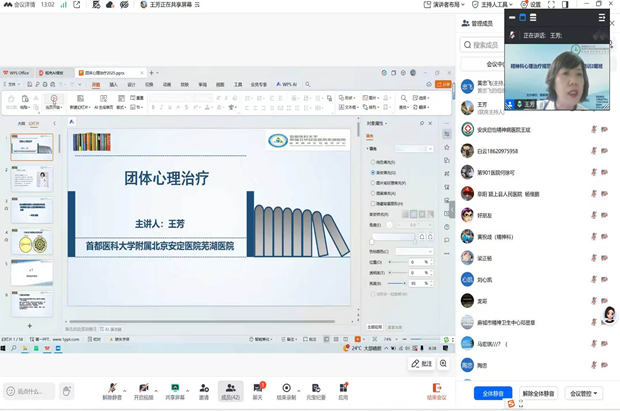620x411 pixels.
Task: Open the 色标颜色 color dropdown
Action: click(414, 252)
